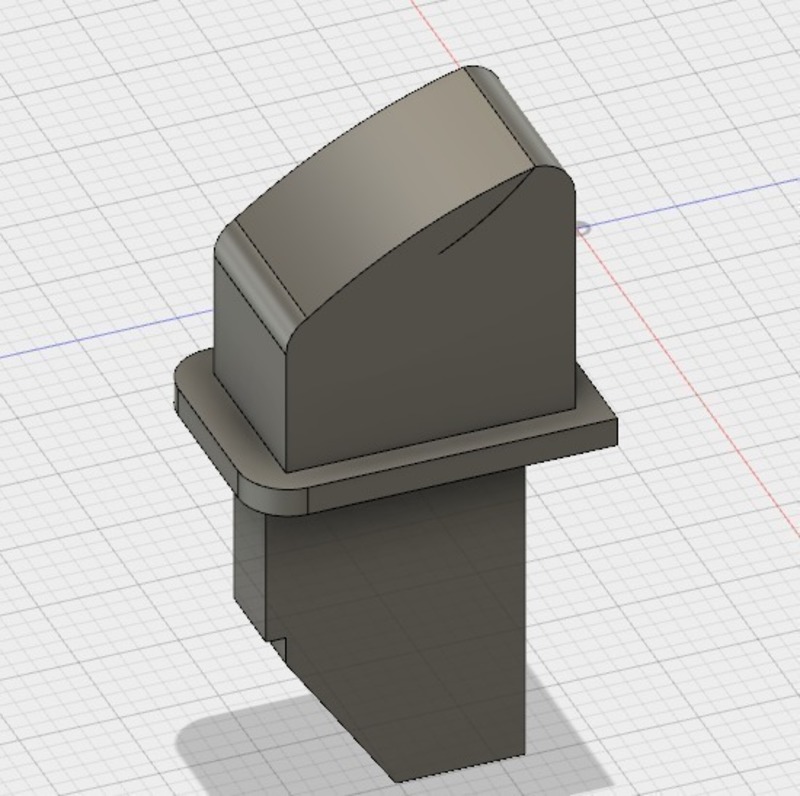Click the origin point marker on the blue axis
The image size is (800, 796).
[583, 228]
